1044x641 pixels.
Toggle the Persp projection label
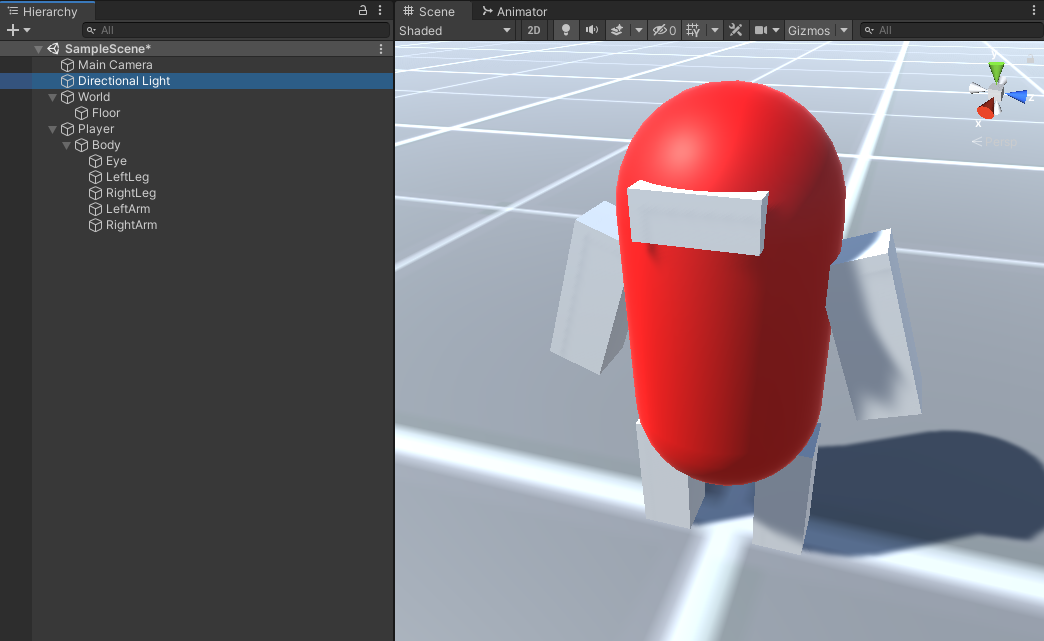click(x=994, y=142)
